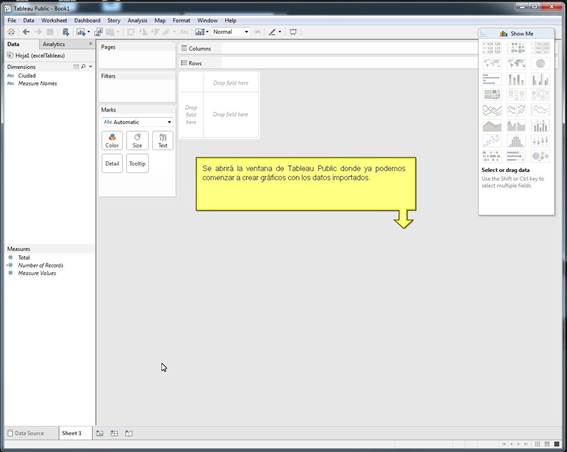The width and height of the screenshot is (567, 452).
Task: Click the back arrow in the toolbar
Action: coord(26,32)
